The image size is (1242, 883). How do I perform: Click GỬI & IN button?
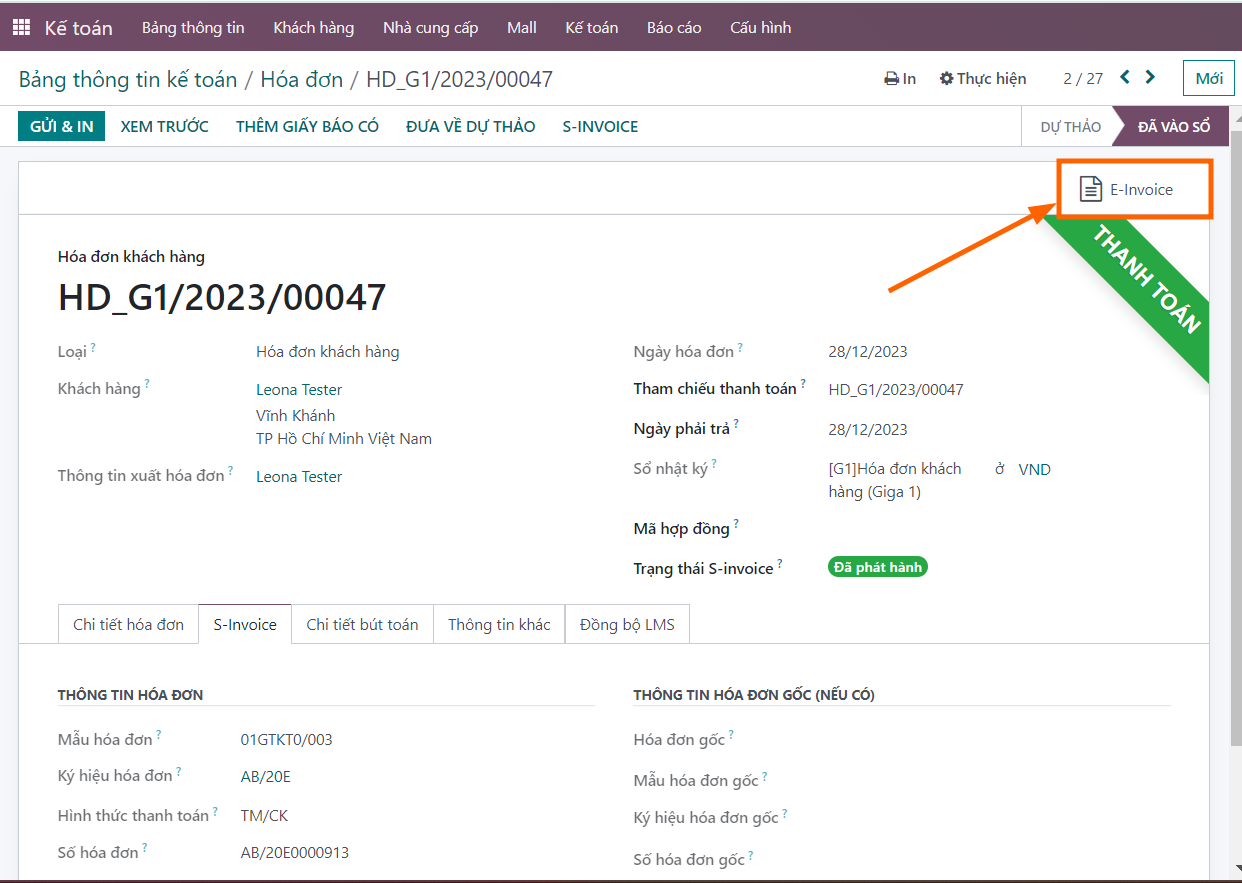pyautogui.click(x=62, y=126)
